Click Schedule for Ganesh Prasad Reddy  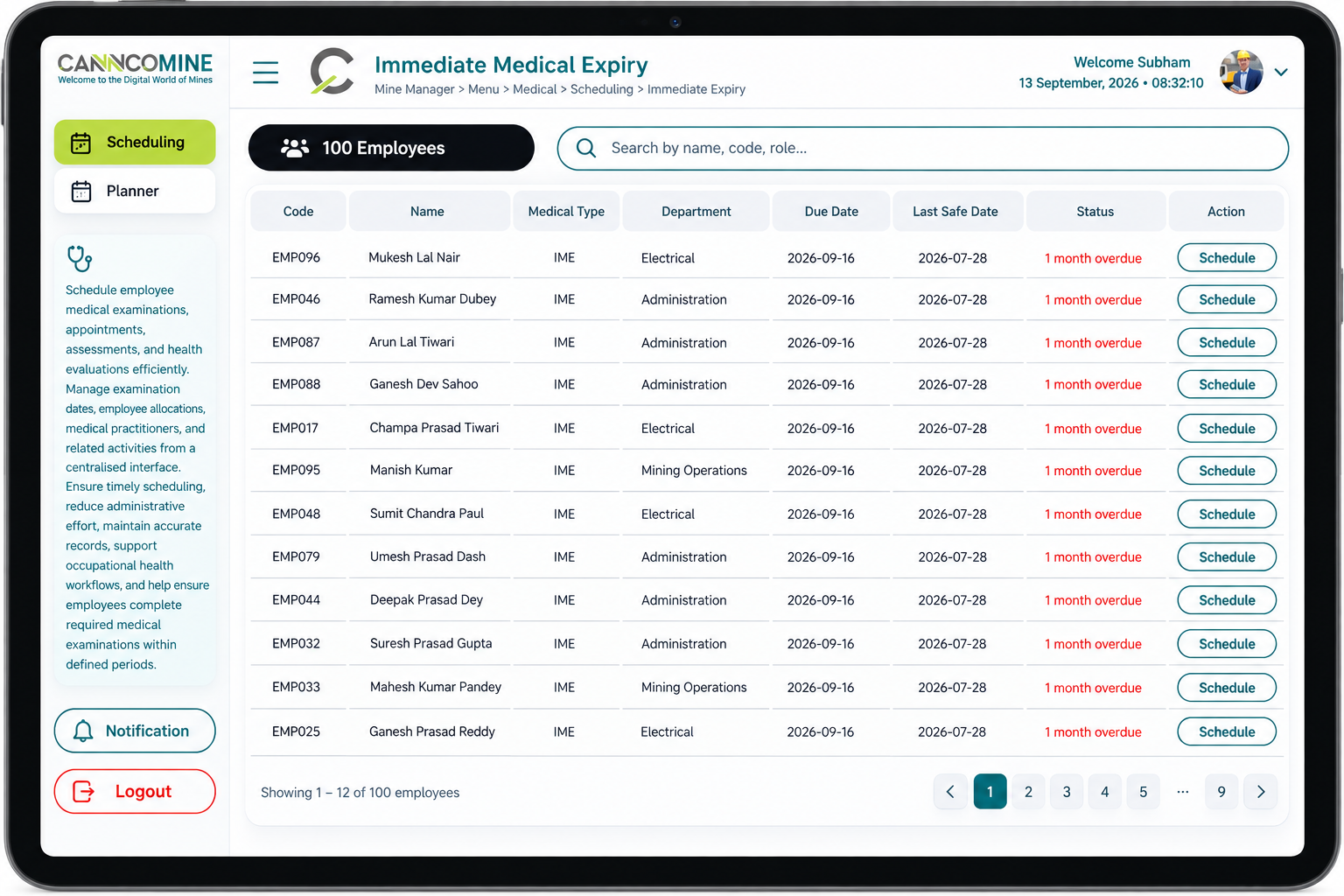tap(1227, 731)
